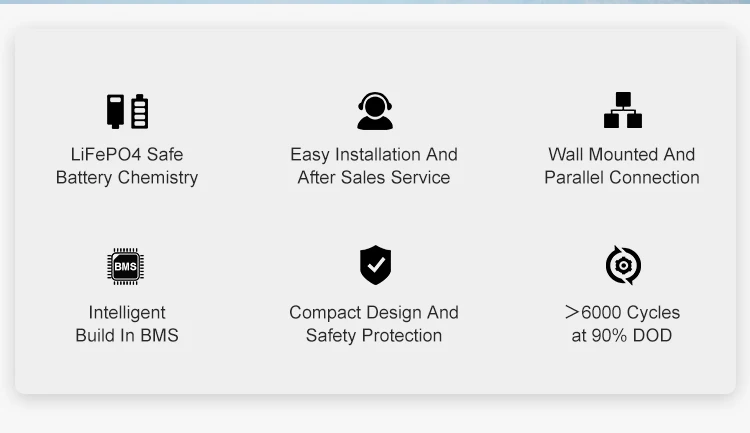Viewport: 750px width, 433px height.
Task: Click the 'Intelligent' text line
Action: click(x=127, y=312)
